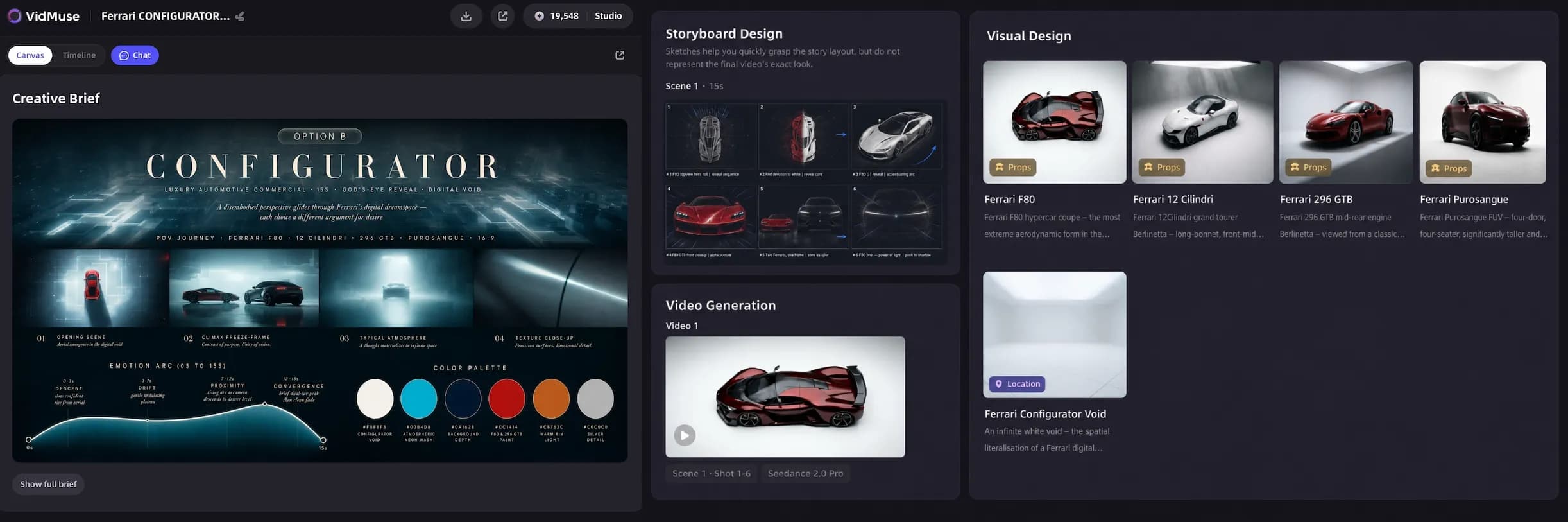This screenshot has width=1568, height=522.
Task: Open the credits balance 19,548
Action: 556,16
